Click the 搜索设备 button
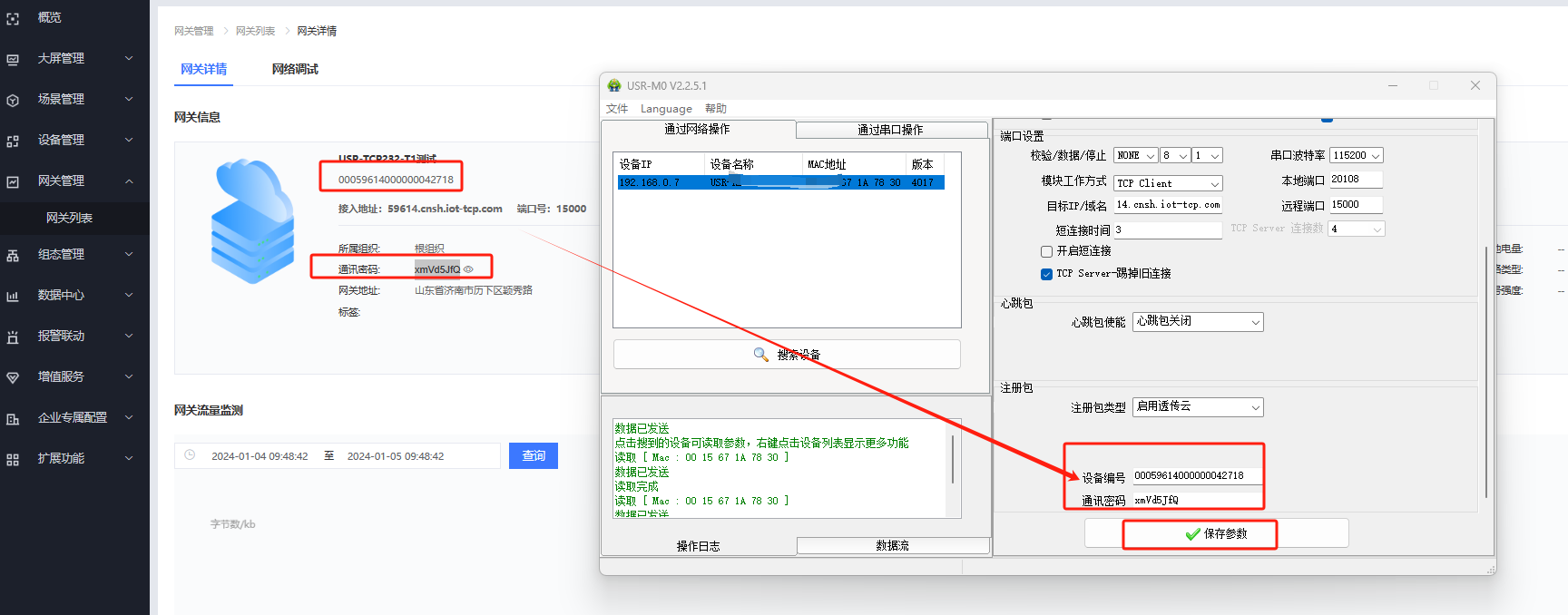Image resolution: width=1568 pixels, height=615 pixels. [787, 355]
